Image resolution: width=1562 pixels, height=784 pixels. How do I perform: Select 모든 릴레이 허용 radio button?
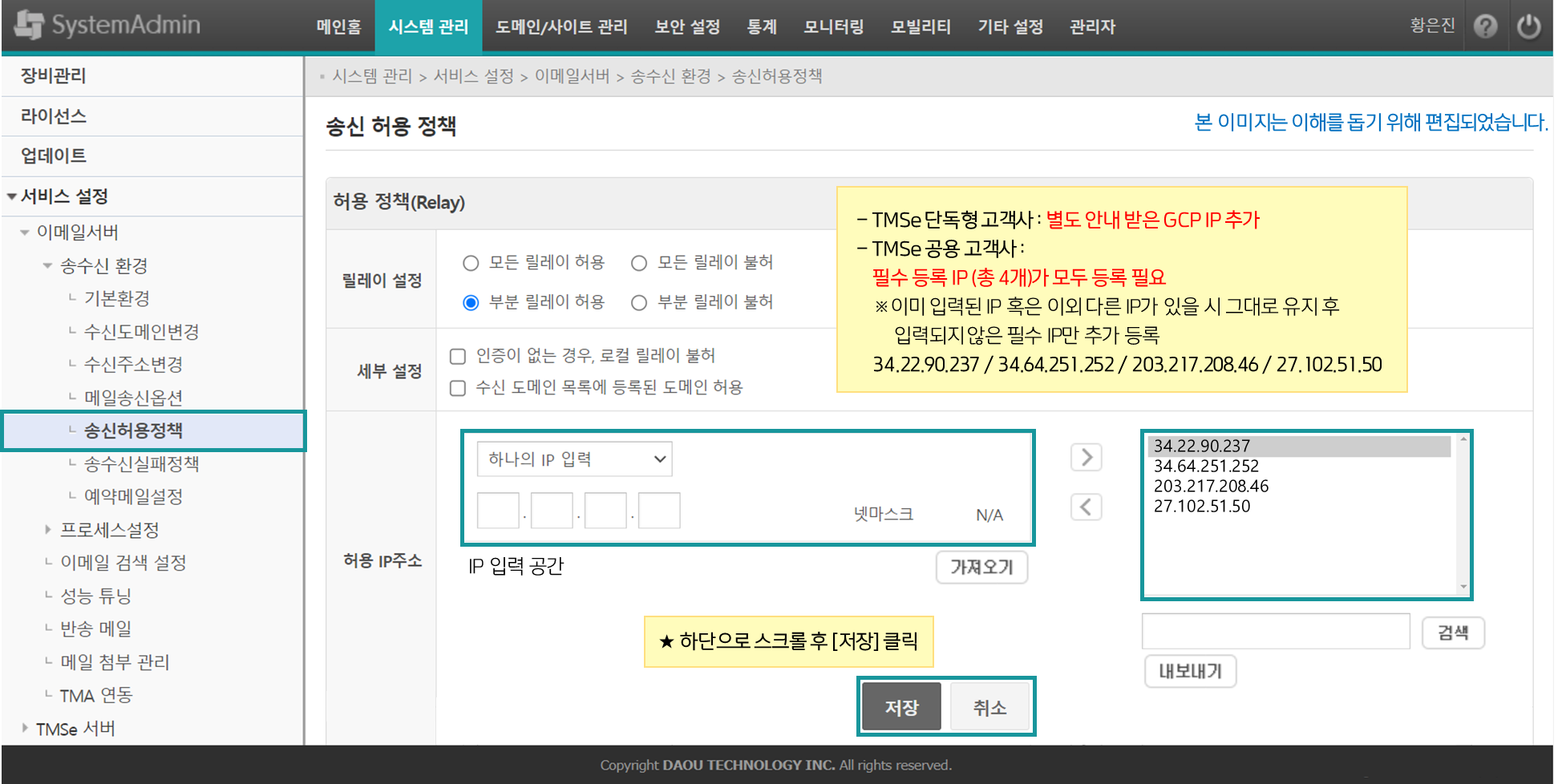tap(471, 263)
